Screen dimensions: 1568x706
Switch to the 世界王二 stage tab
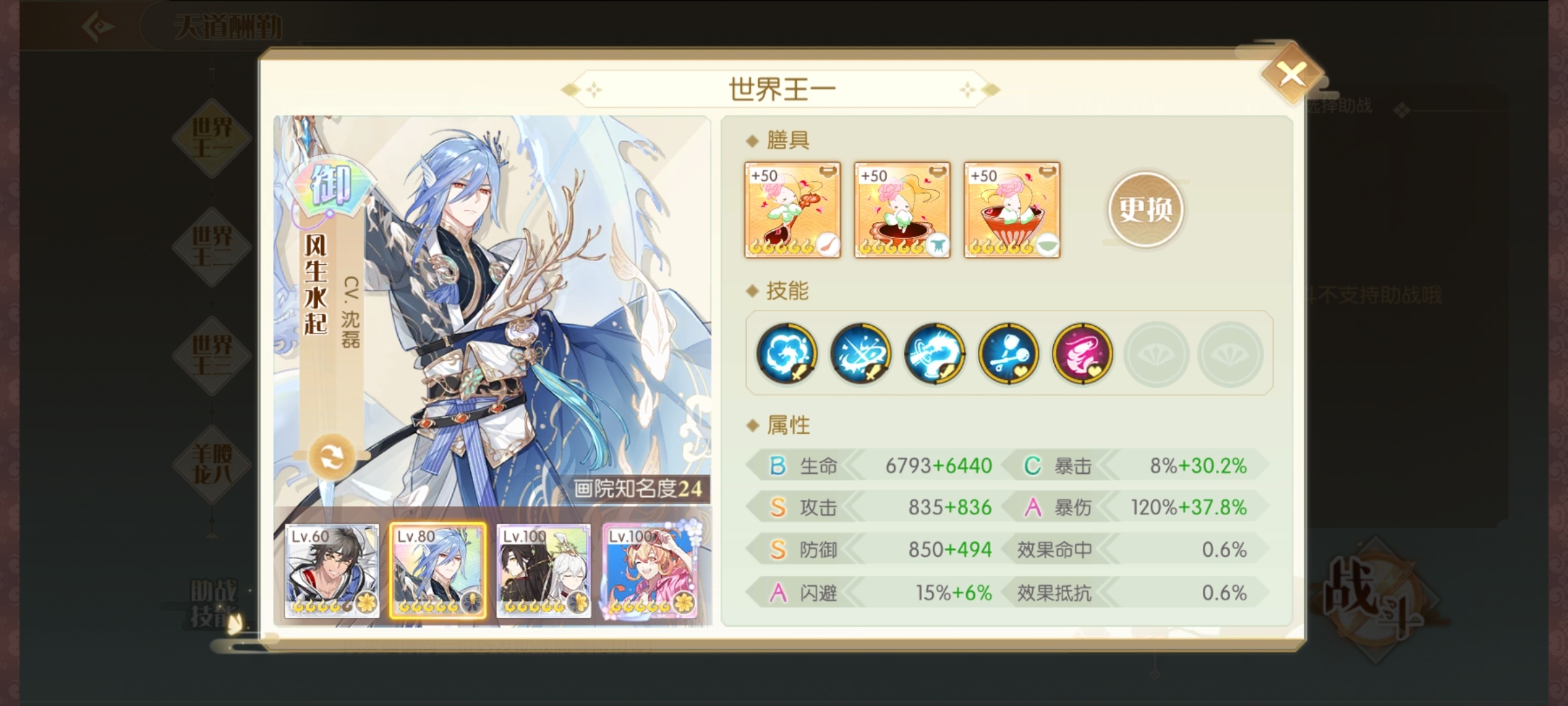[212, 246]
